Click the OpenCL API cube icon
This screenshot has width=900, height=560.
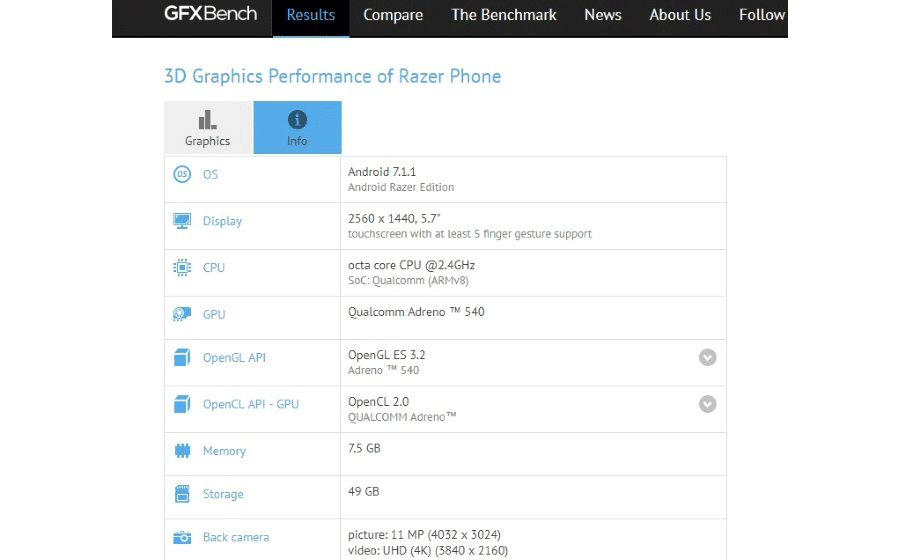(182, 404)
